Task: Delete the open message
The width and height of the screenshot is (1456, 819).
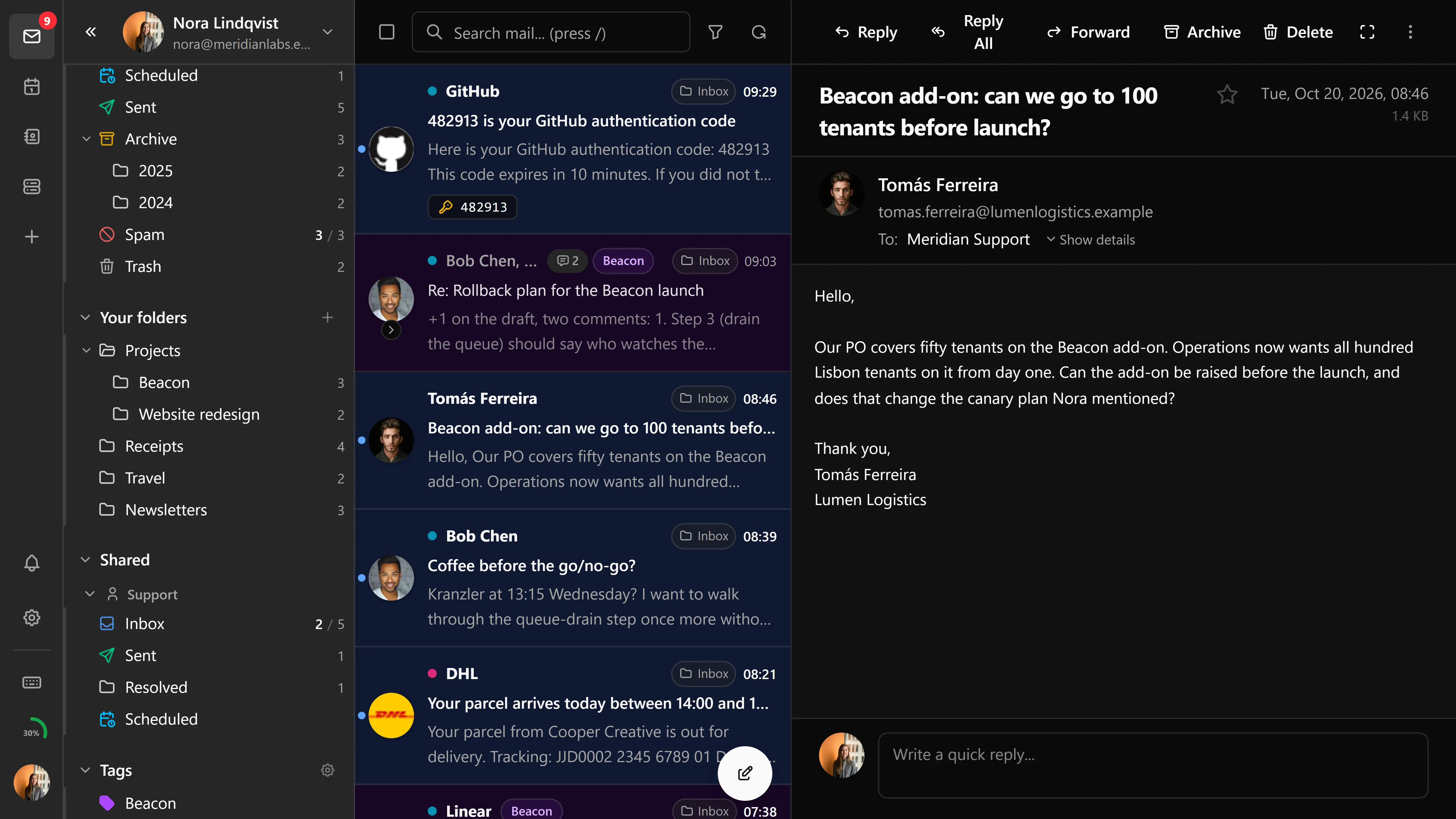Action: 1298,32
